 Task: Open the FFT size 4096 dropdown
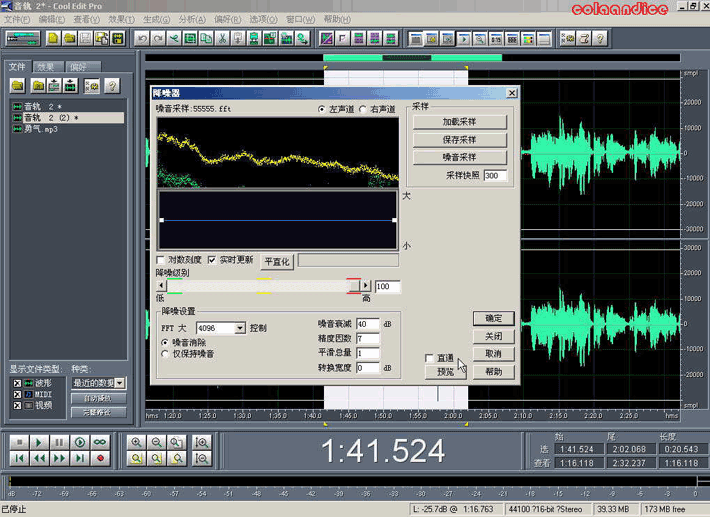pos(240,328)
